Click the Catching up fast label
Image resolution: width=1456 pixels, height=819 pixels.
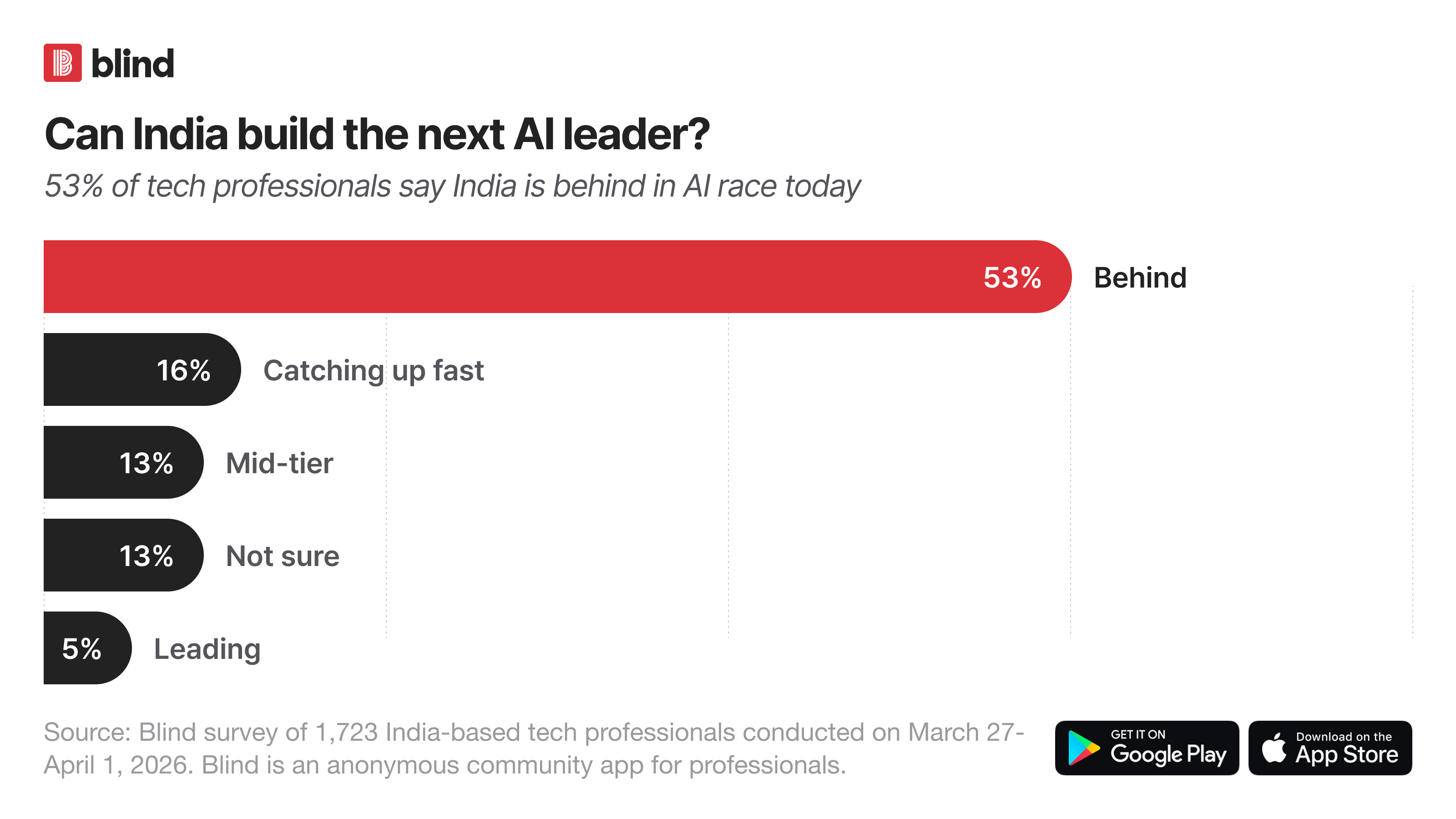coord(374,371)
